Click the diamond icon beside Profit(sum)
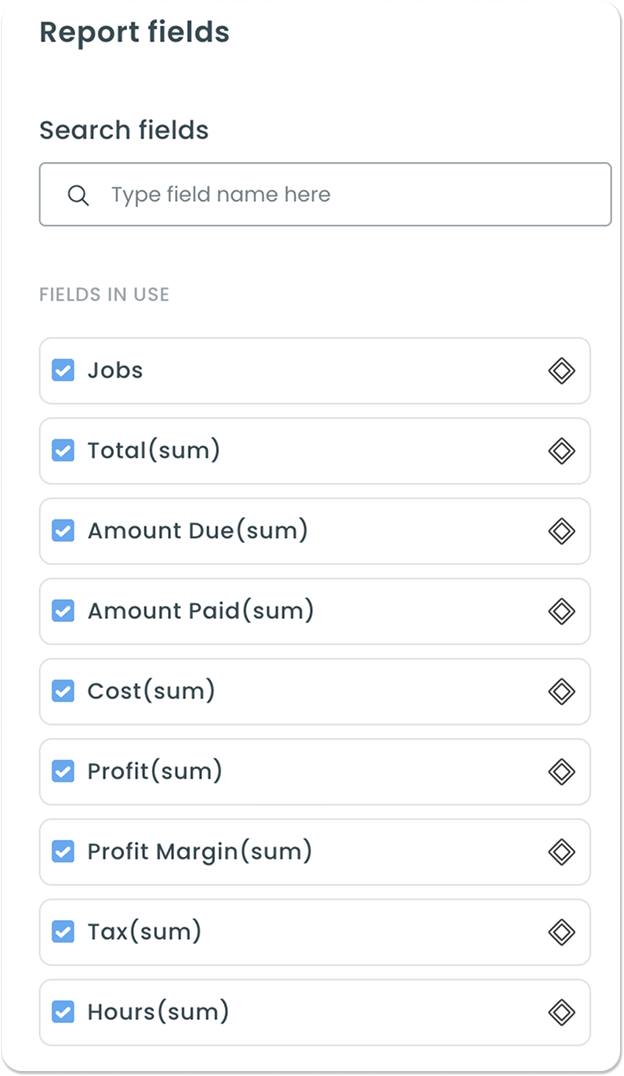Screen dimensions: 624x1076 (562, 771)
